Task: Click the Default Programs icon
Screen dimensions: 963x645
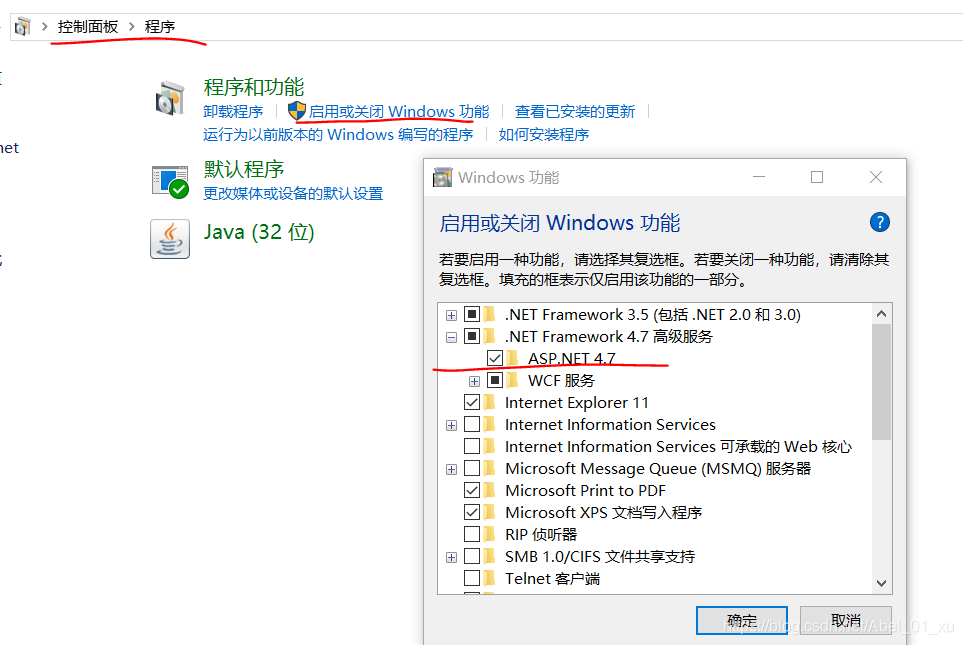Action: pyautogui.click(x=170, y=182)
